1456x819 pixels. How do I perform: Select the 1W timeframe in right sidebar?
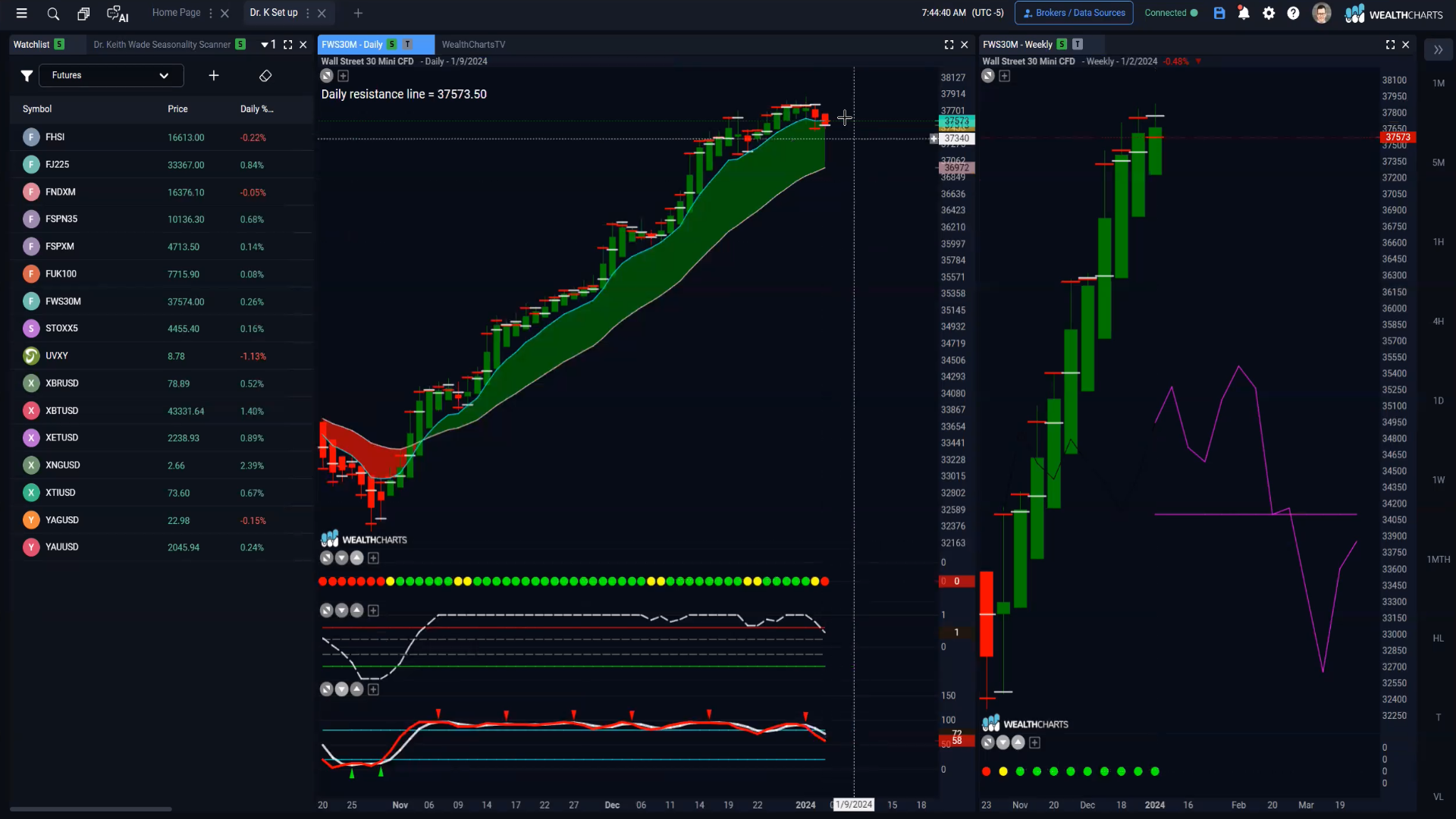(x=1439, y=480)
